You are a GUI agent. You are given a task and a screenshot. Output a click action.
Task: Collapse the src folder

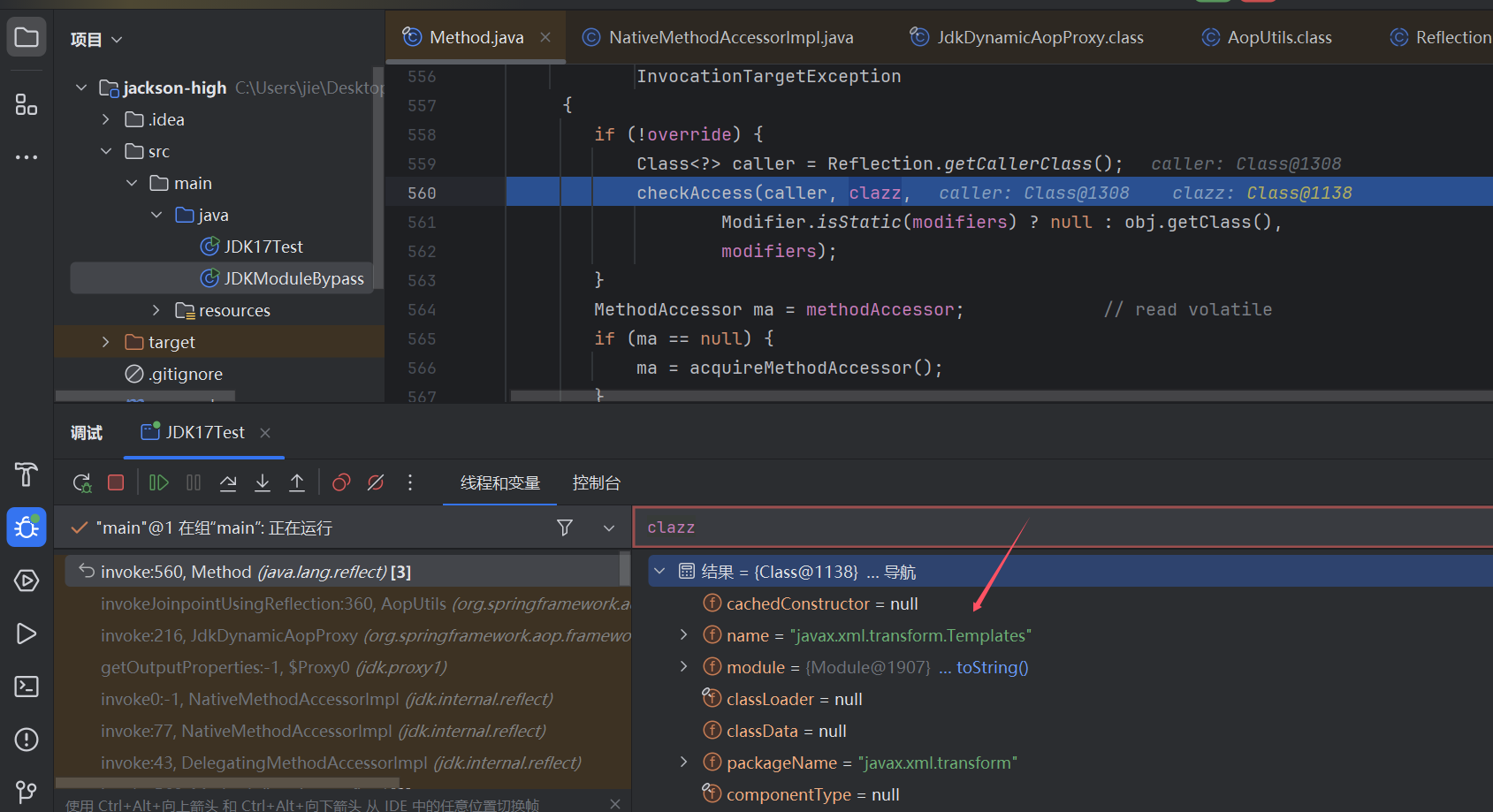point(106,151)
